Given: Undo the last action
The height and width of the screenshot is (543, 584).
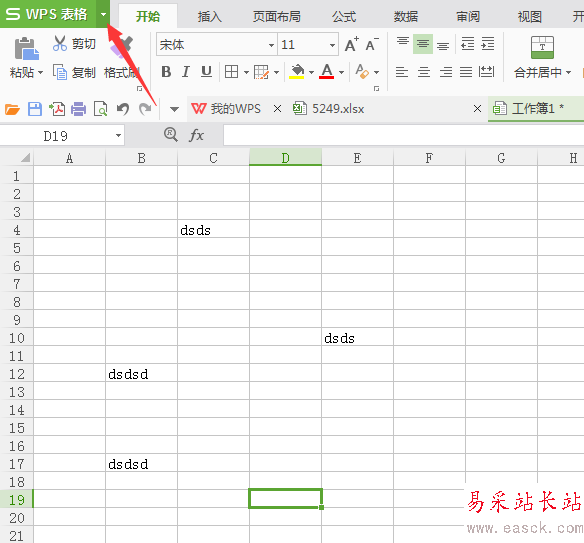Looking at the screenshot, I should point(123,109).
